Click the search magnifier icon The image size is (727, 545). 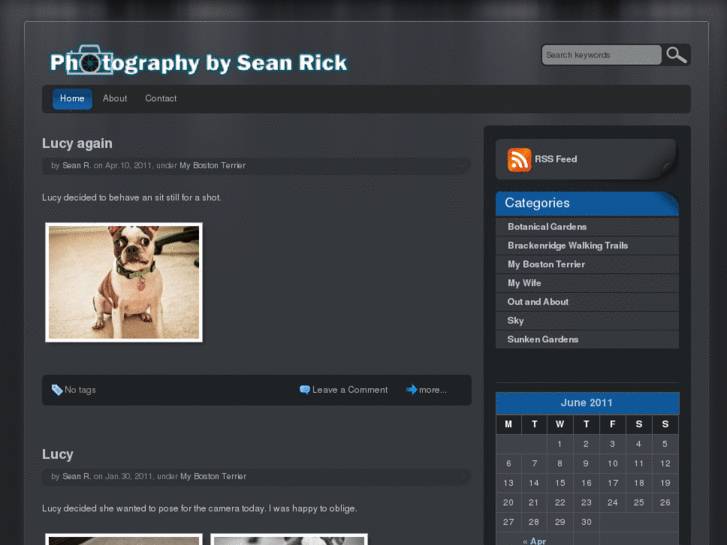coord(676,55)
